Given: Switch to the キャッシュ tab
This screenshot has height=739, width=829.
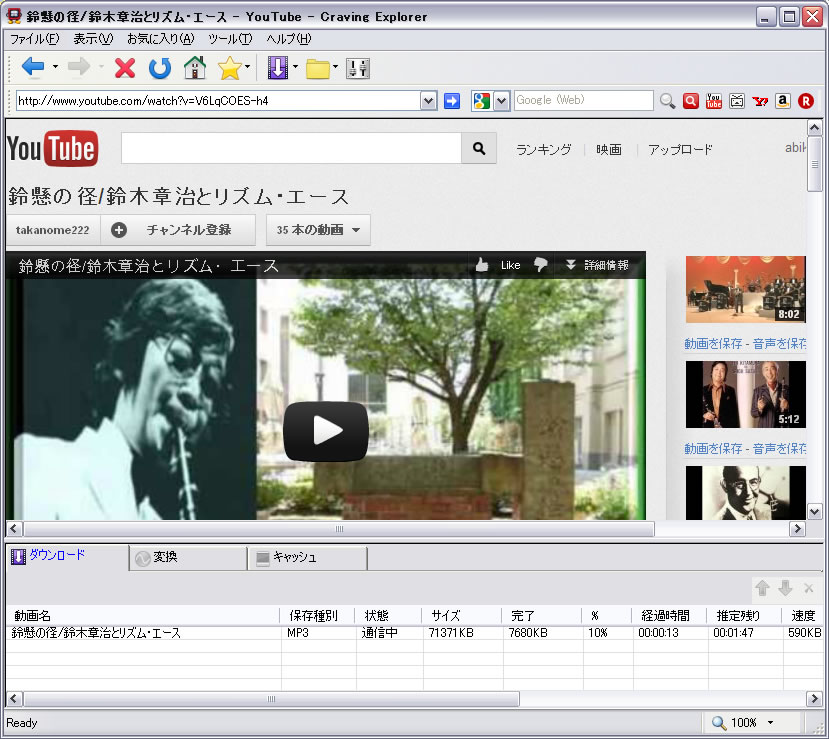Looking at the screenshot, I should tap(308, 558).
